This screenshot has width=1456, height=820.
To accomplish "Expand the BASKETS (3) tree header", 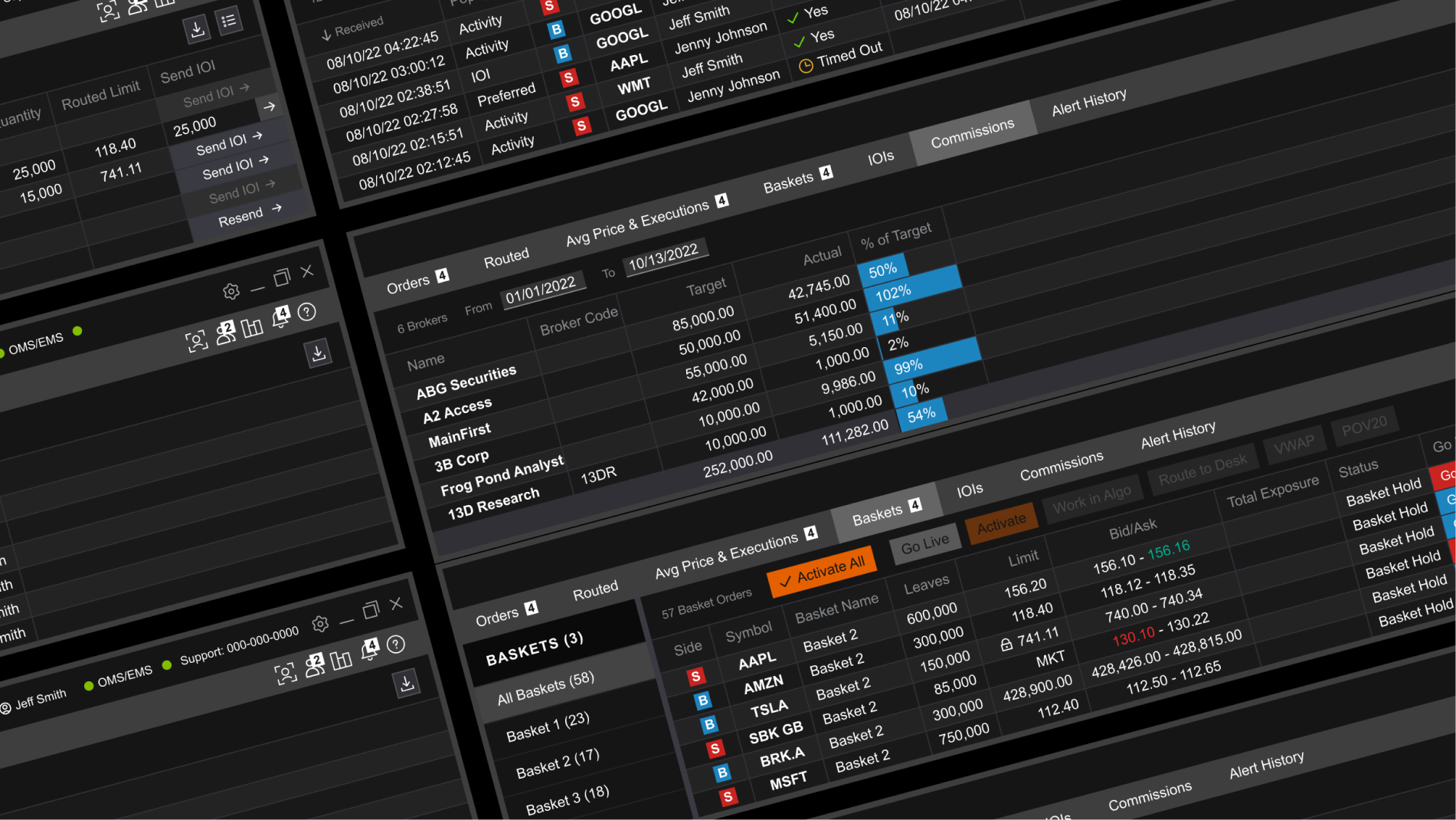I will point(535,648).
